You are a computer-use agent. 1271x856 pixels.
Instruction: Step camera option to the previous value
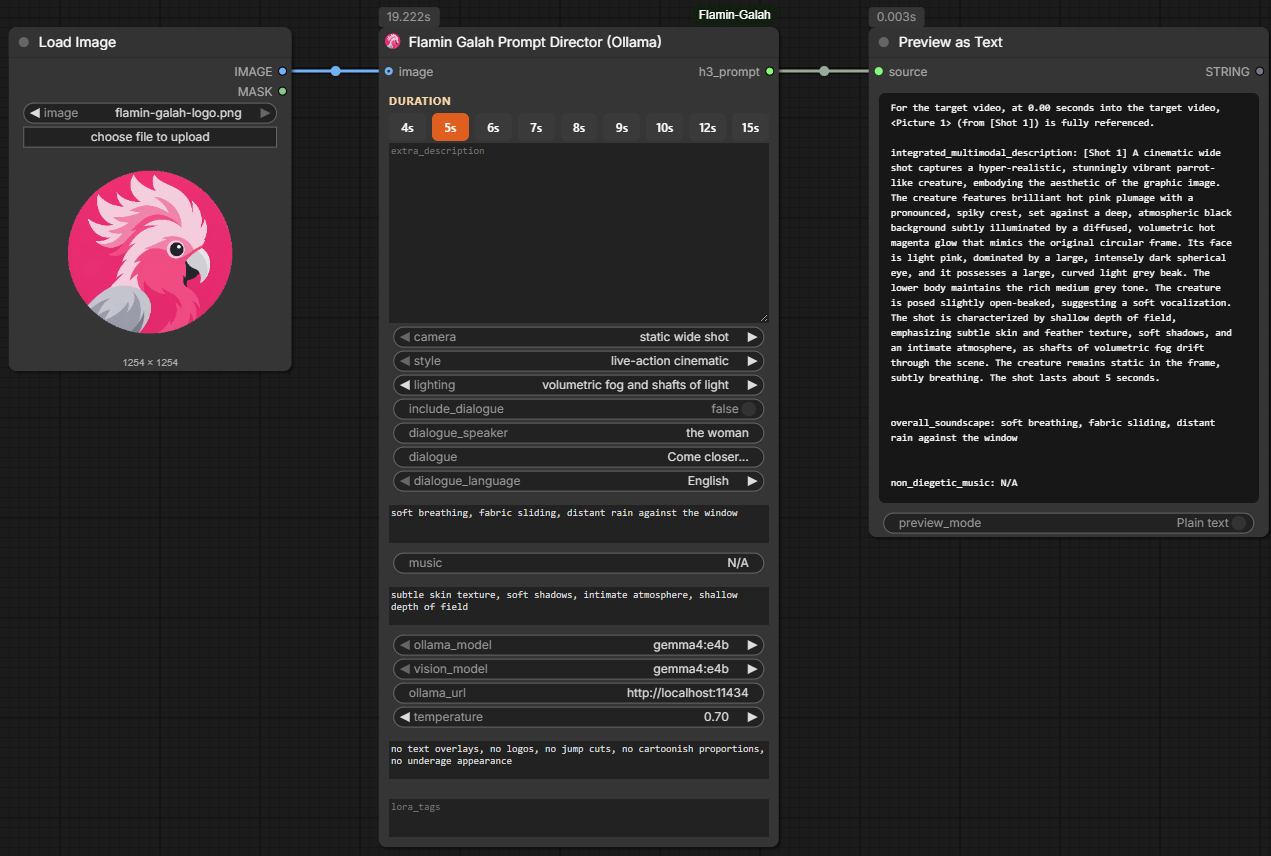click(405, 337)
